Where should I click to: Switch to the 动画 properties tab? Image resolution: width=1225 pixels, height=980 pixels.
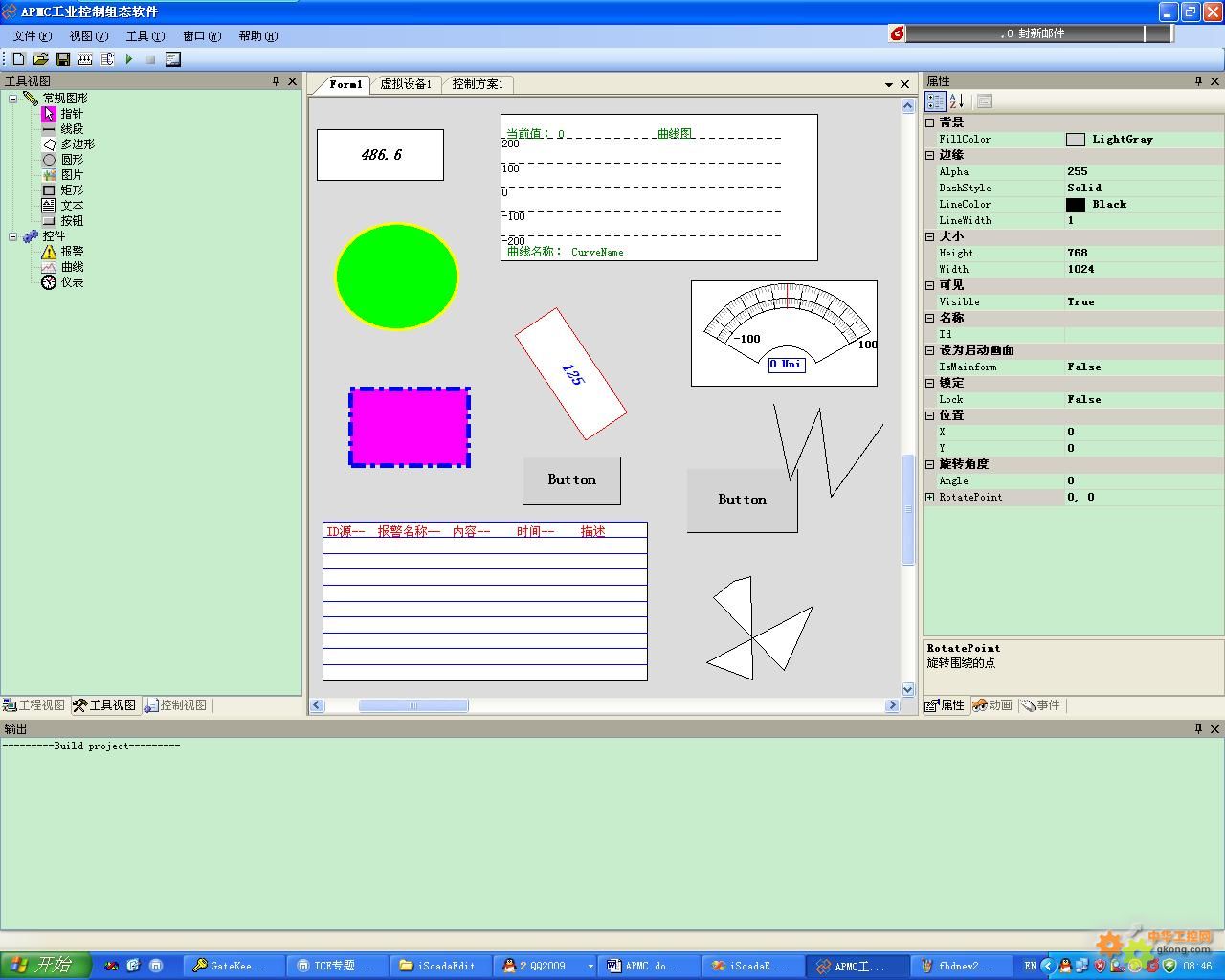(x=992, y=705)
